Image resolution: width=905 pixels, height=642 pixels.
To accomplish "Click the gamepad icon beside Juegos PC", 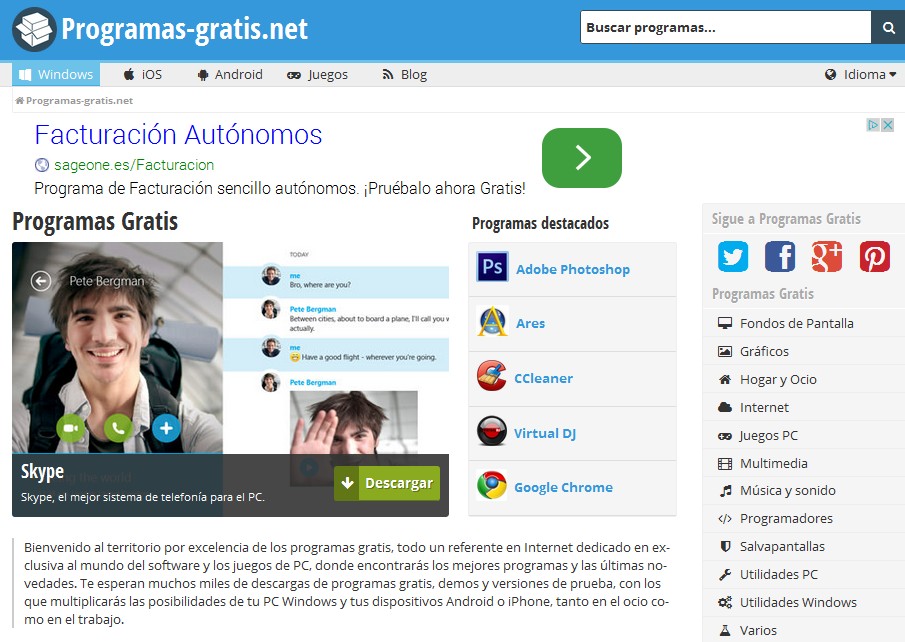I will (725, 436).
